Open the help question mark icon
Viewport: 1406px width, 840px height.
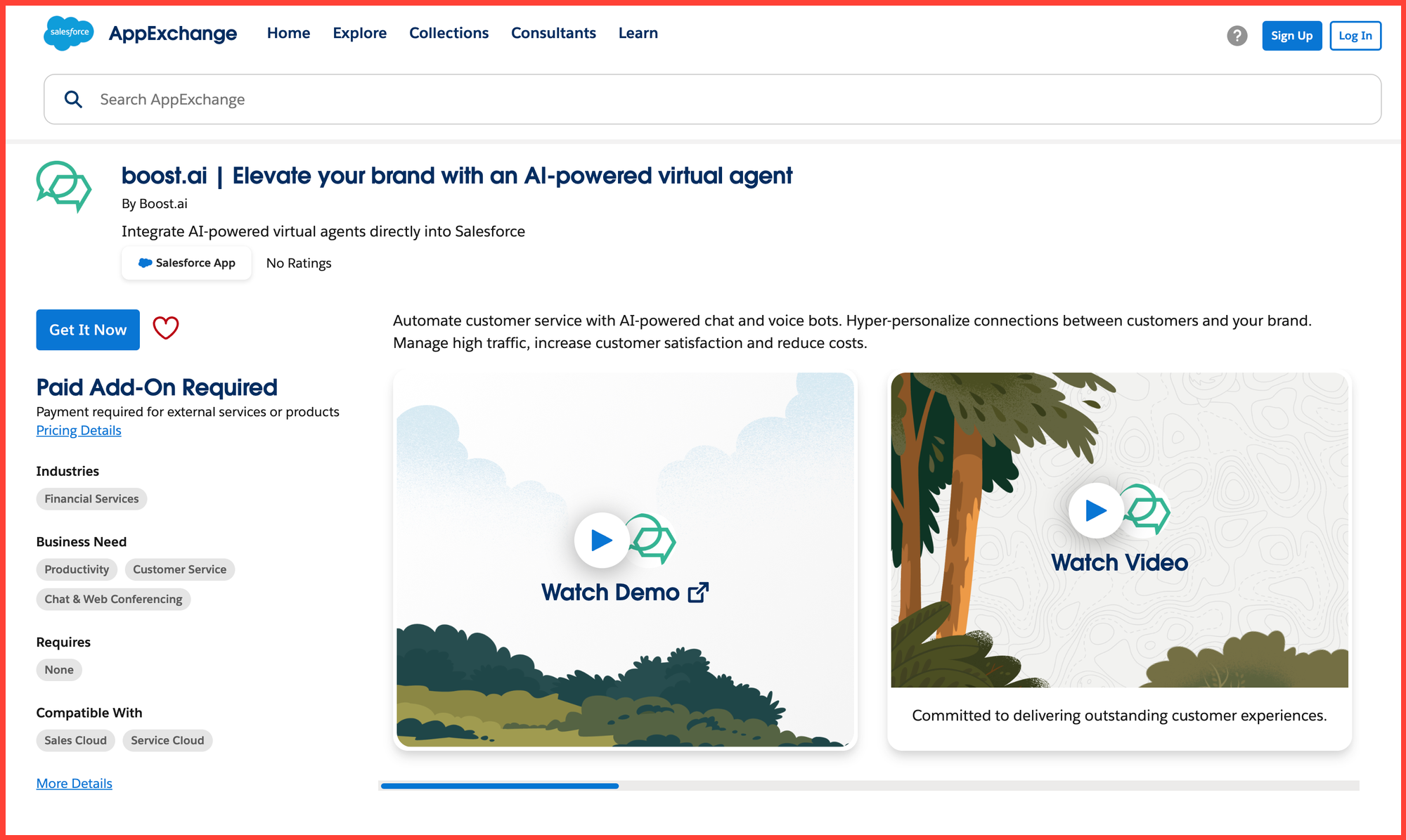click(1237, 35)
